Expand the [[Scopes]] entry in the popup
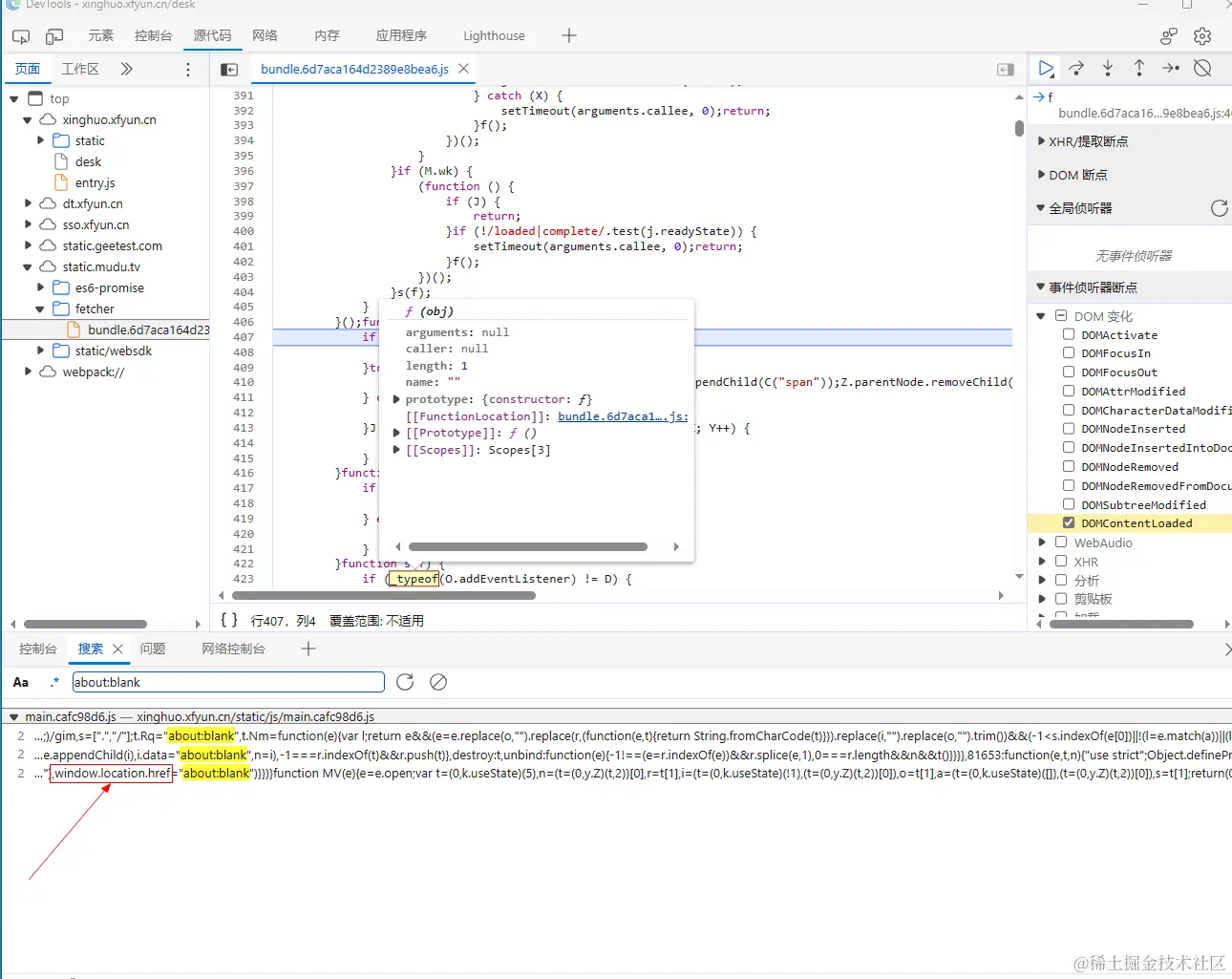Screen dimensions: 1232x979 (396, 450)
